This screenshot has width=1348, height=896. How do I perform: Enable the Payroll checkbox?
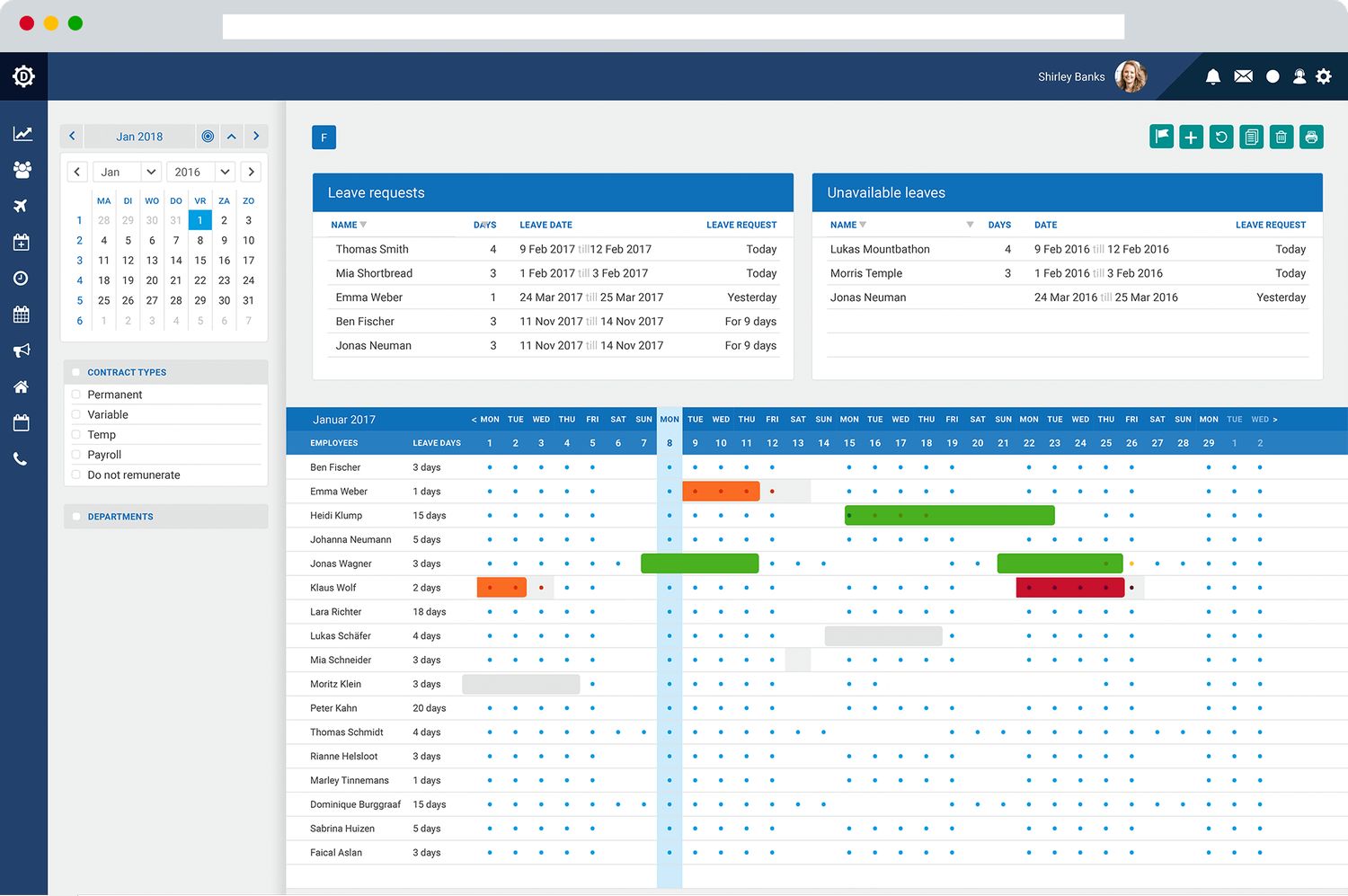click(76, 455)
